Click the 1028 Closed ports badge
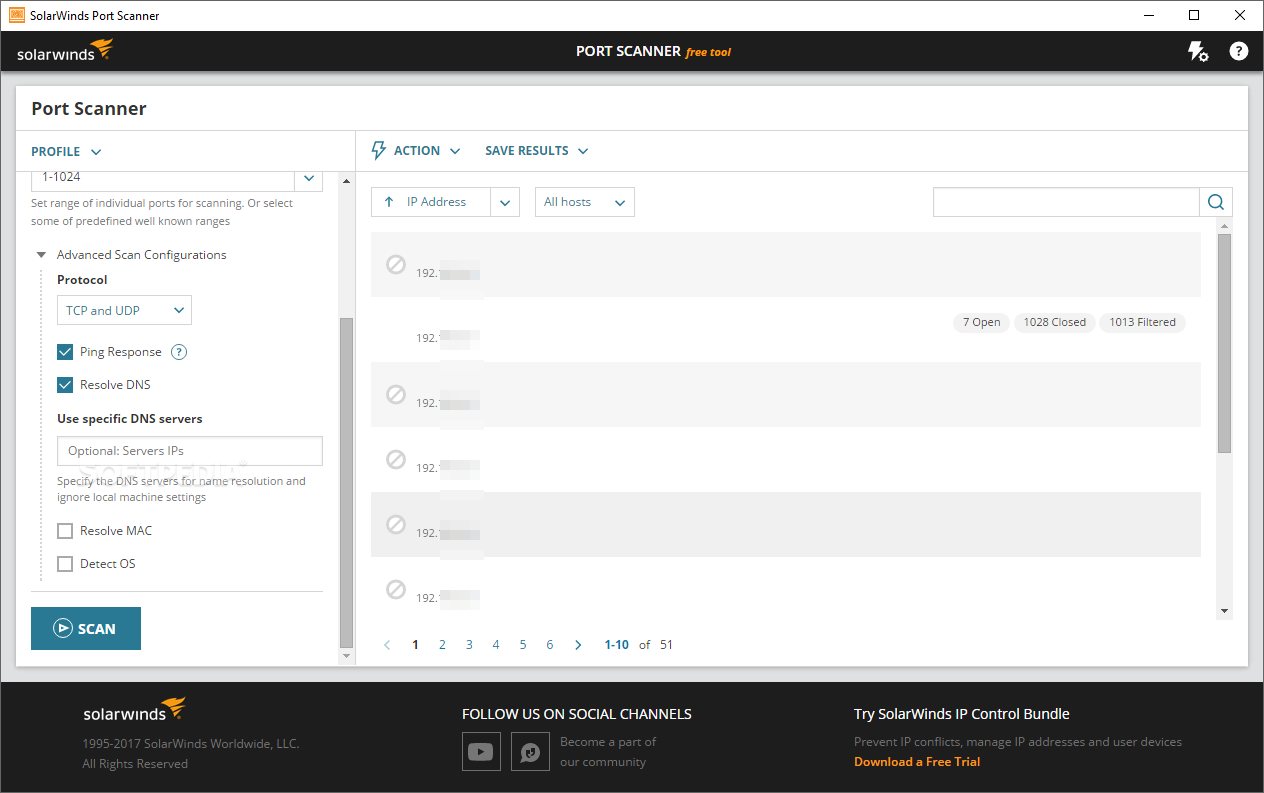The image size is (1264, 793). [x=1054, y=322]
